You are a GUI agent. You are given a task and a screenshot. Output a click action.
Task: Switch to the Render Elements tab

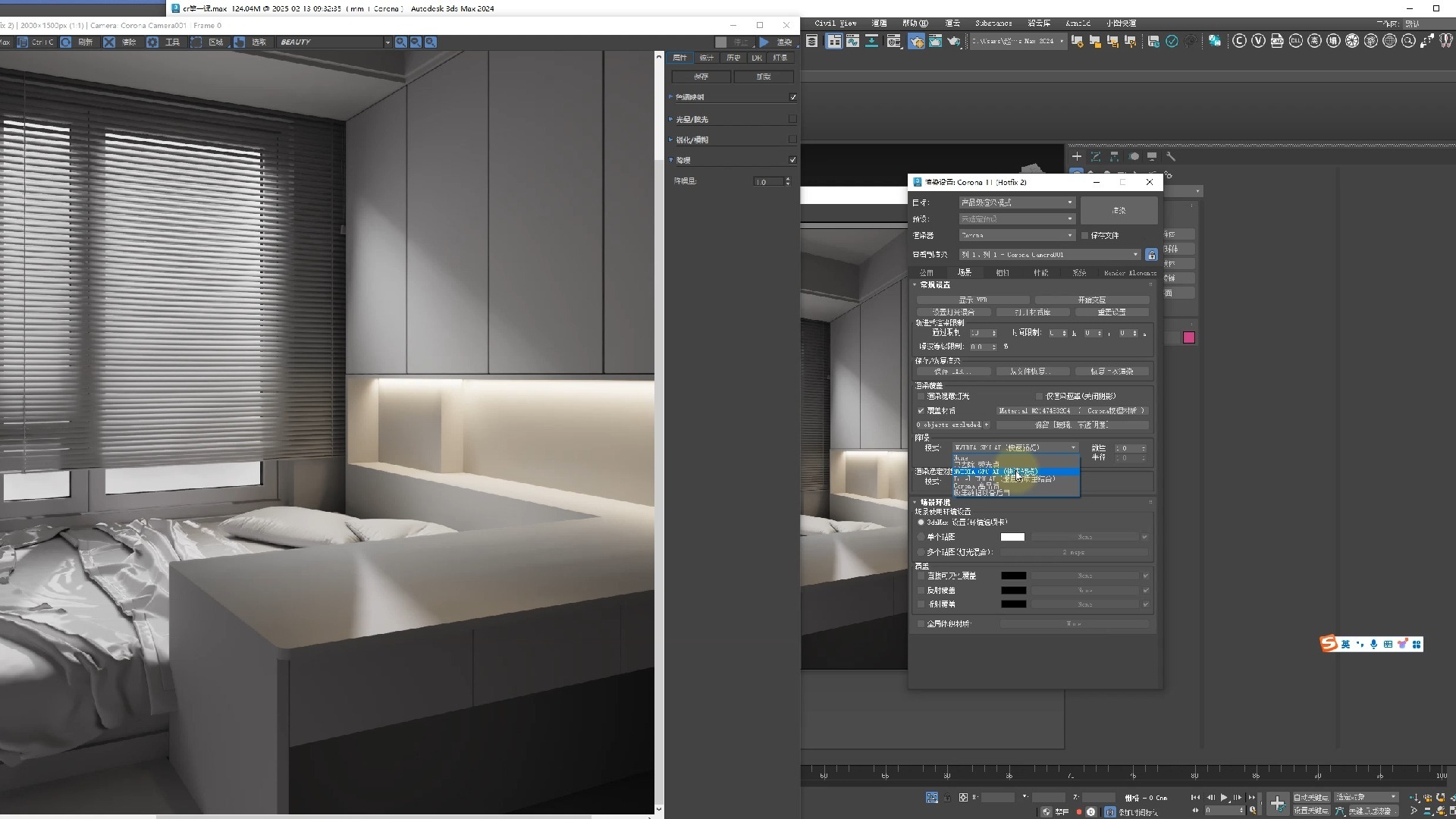pos(1130,272)
